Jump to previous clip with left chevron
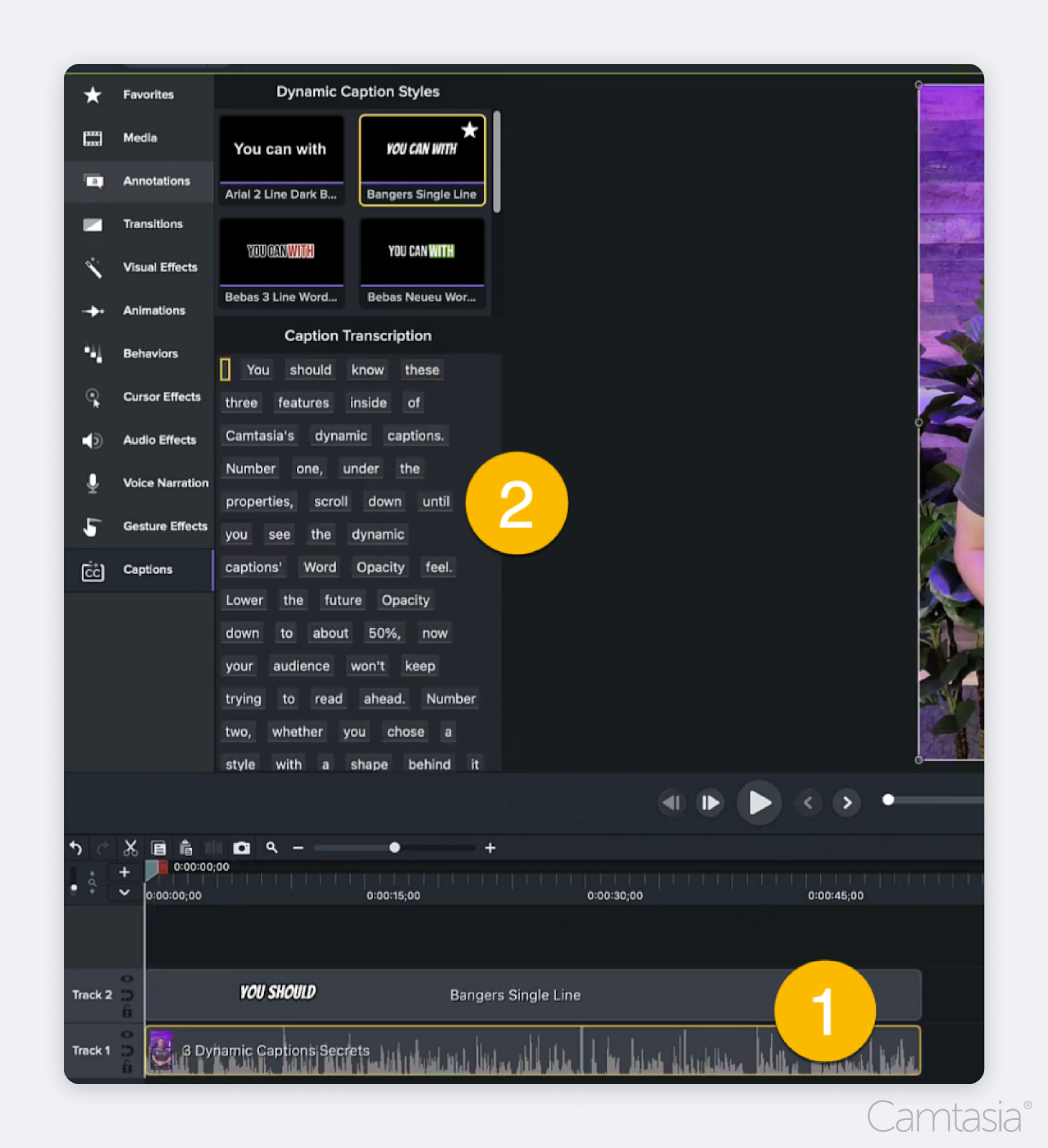 808,802
